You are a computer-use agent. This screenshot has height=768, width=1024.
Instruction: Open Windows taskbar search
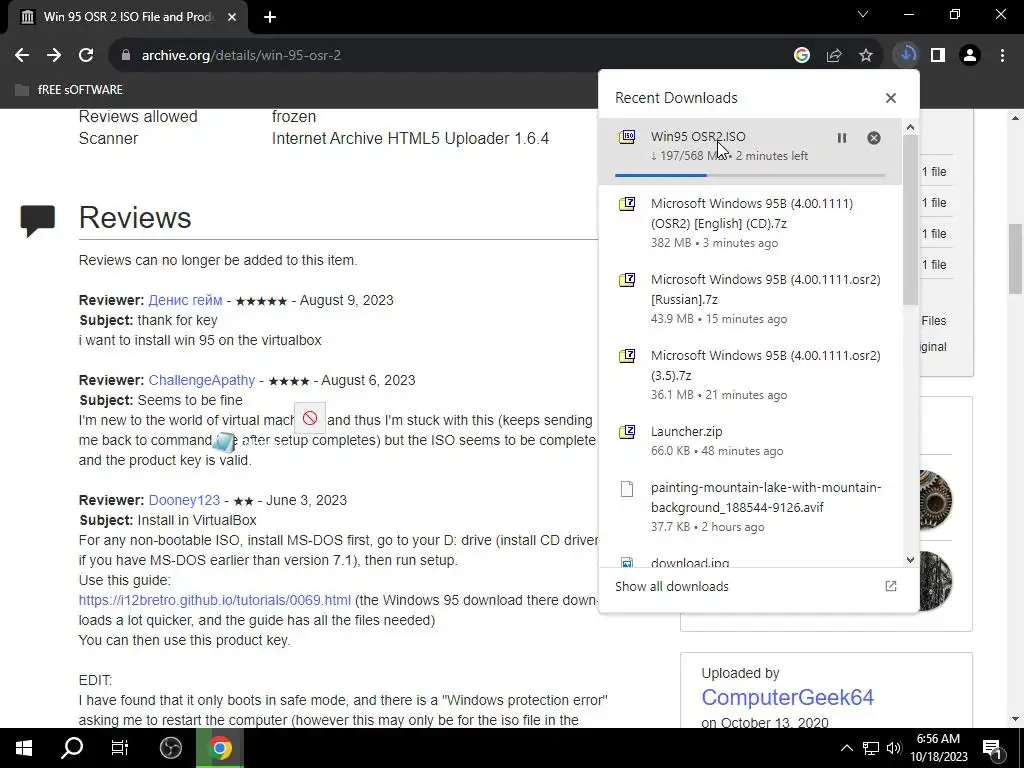72,748
